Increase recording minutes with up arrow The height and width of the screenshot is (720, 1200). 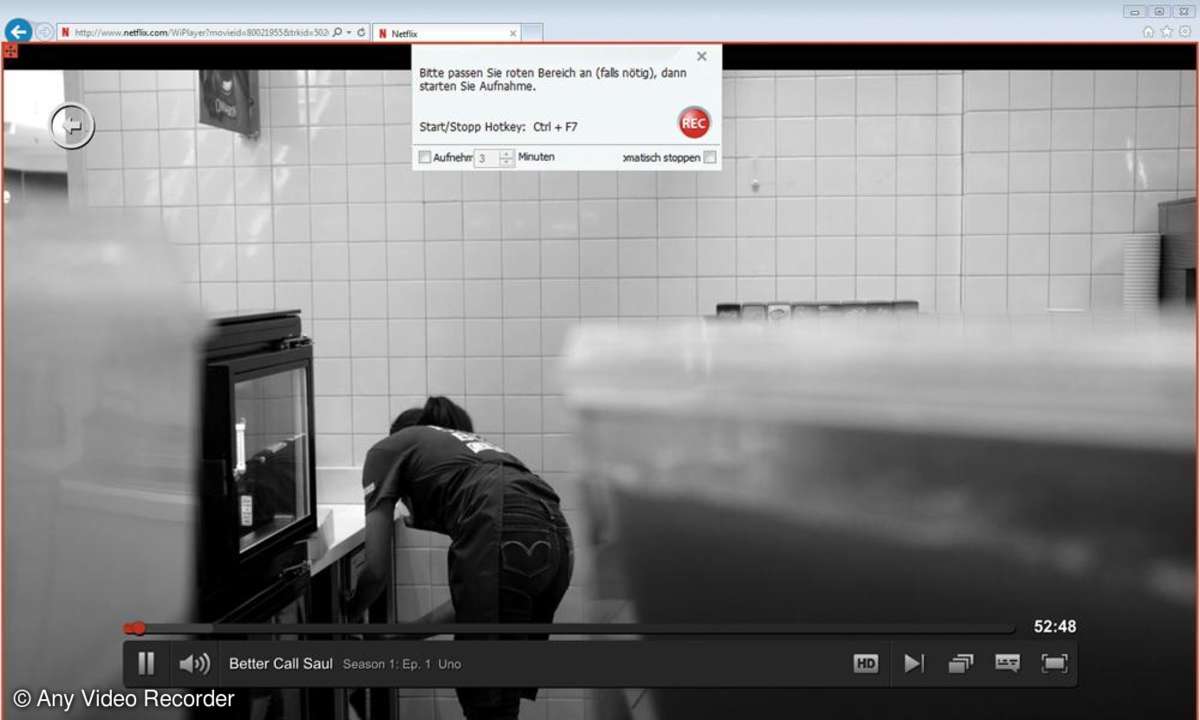point(507,154)
